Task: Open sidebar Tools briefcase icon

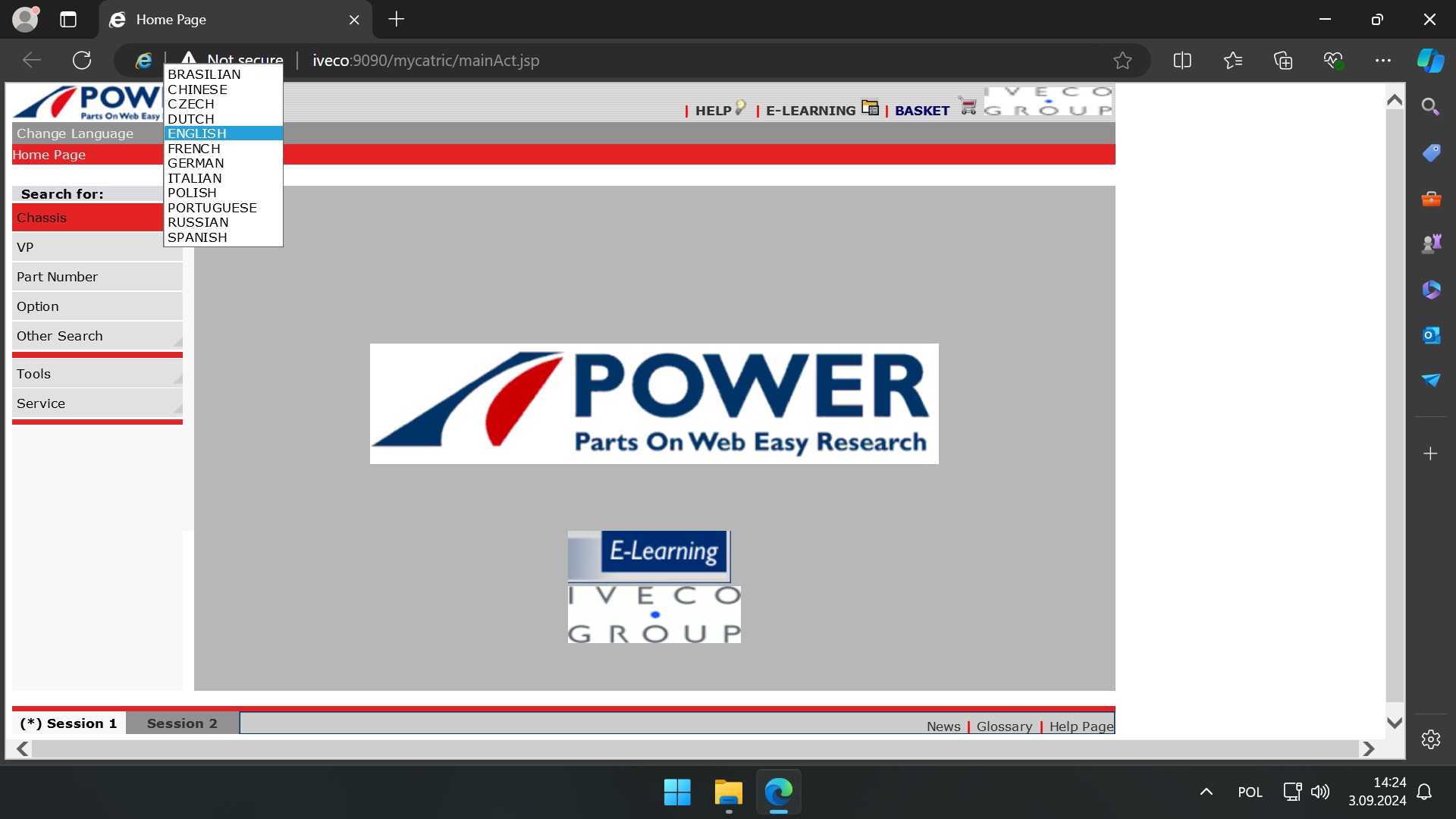Action: [1431, 199]
